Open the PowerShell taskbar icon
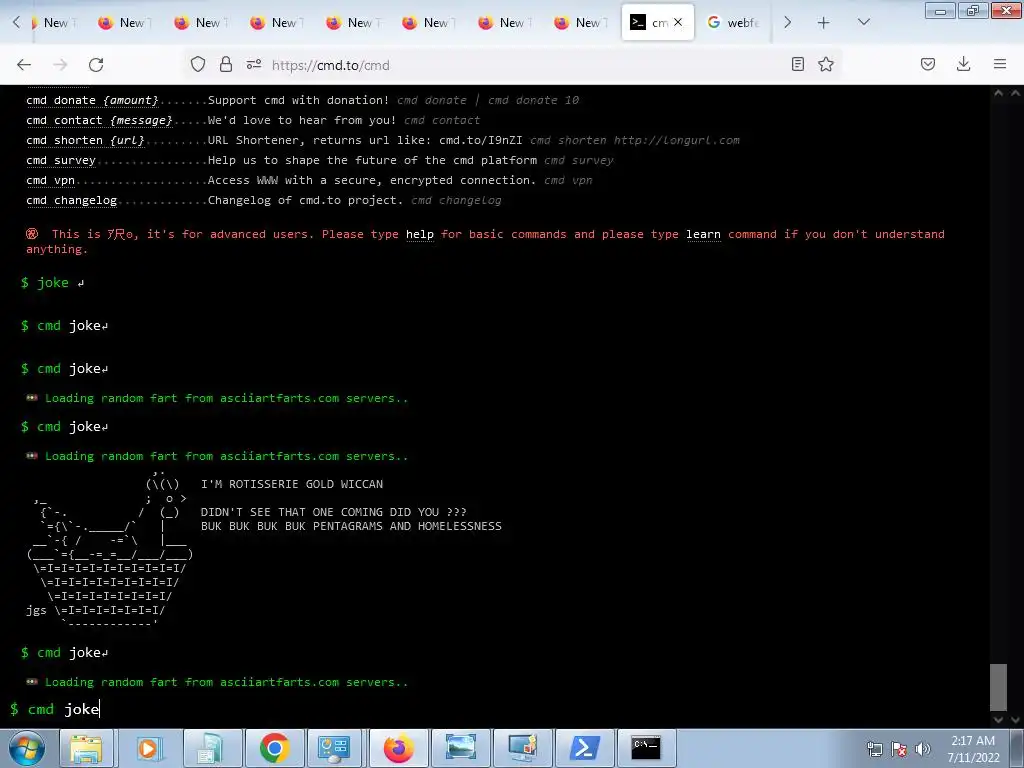1024x768 pixels. (x=584, y=748)
